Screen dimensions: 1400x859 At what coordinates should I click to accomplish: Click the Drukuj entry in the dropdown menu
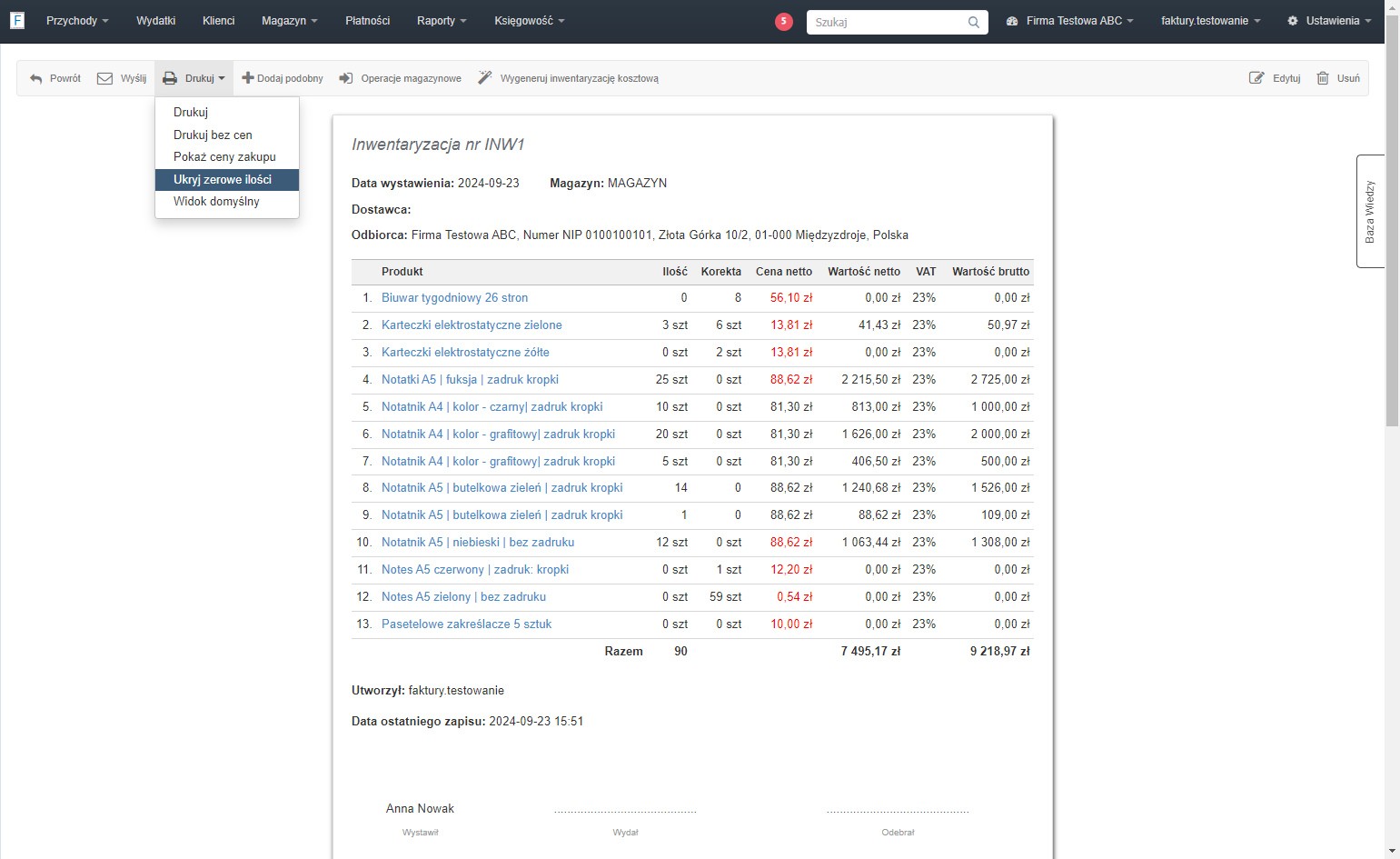click(227, 112)
